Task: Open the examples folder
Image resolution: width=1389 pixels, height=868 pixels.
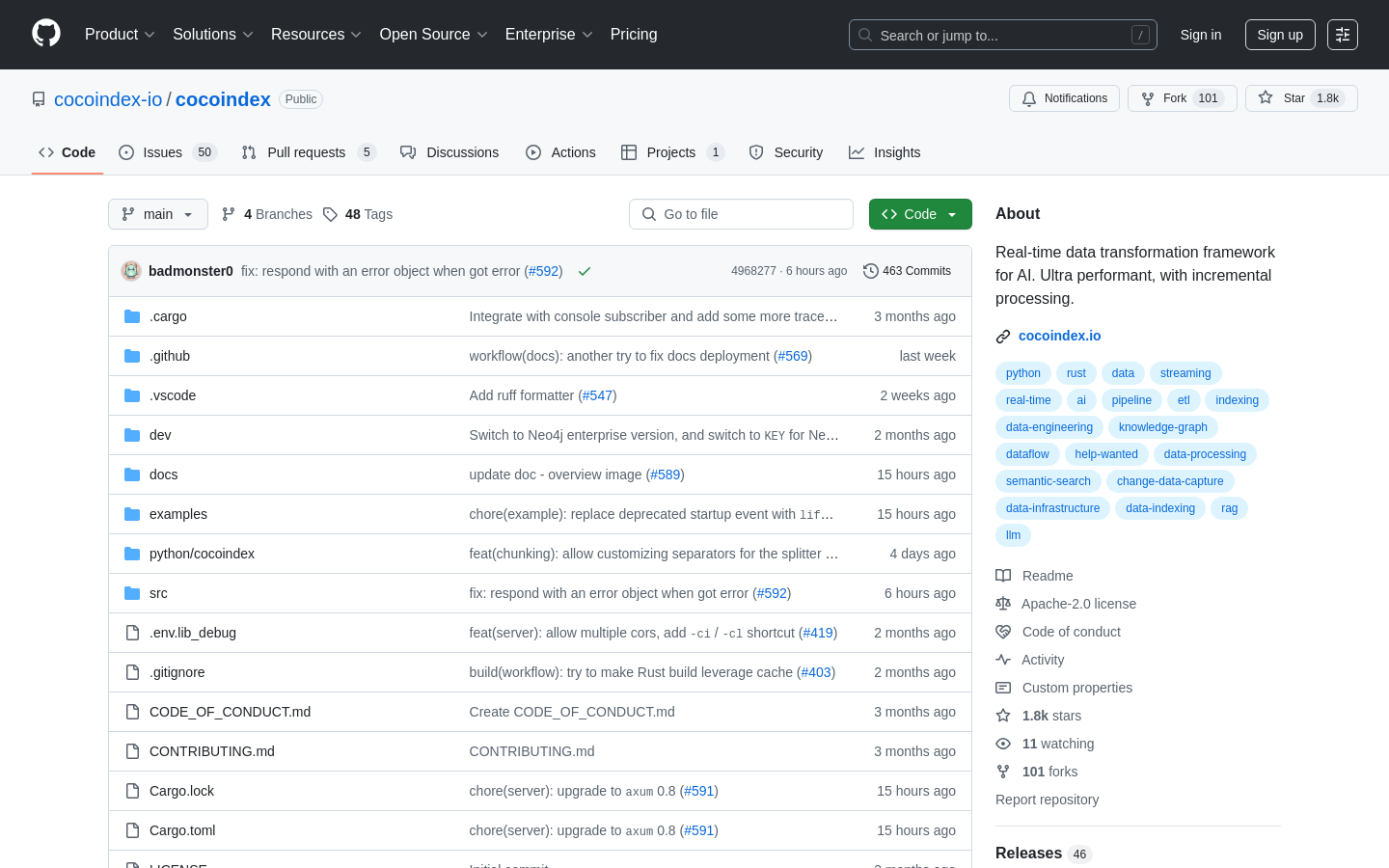Action: (x=178, y=514)
